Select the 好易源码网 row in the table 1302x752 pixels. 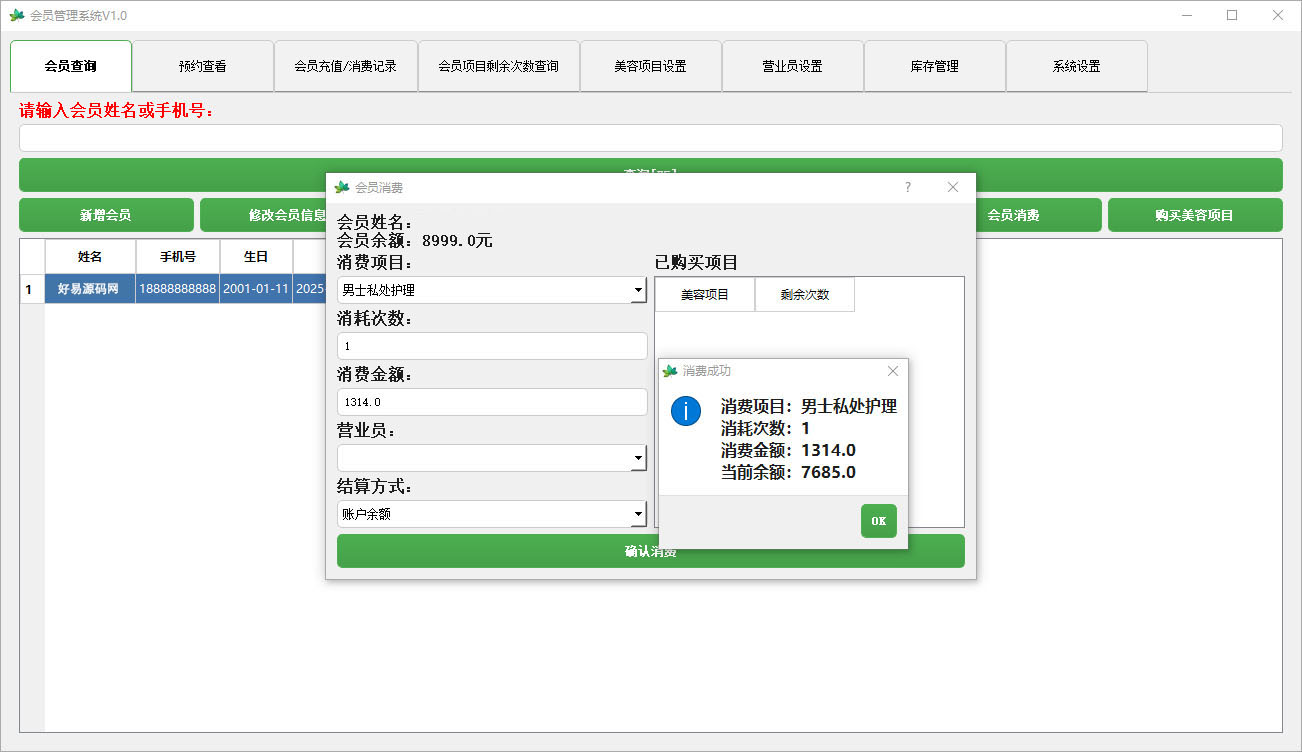pyautogui.click(x=89, y=288)
